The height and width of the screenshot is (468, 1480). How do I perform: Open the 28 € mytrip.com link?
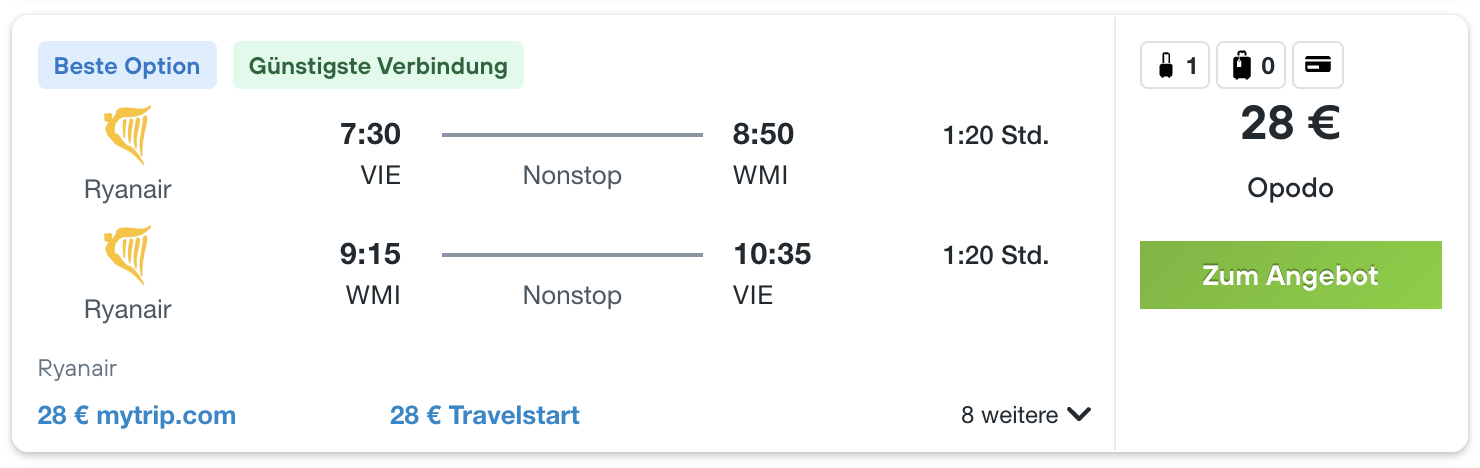point(137,415)
